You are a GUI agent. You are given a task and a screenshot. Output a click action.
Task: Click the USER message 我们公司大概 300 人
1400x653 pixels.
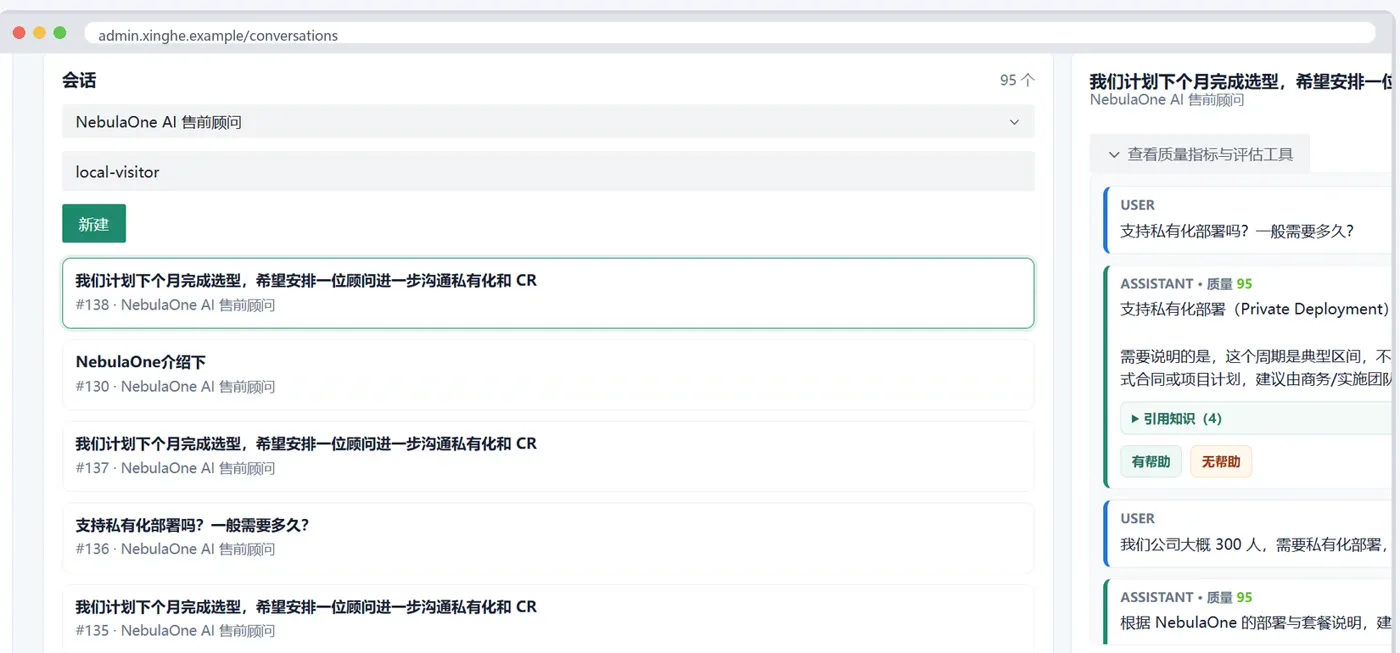[1255, 545]
